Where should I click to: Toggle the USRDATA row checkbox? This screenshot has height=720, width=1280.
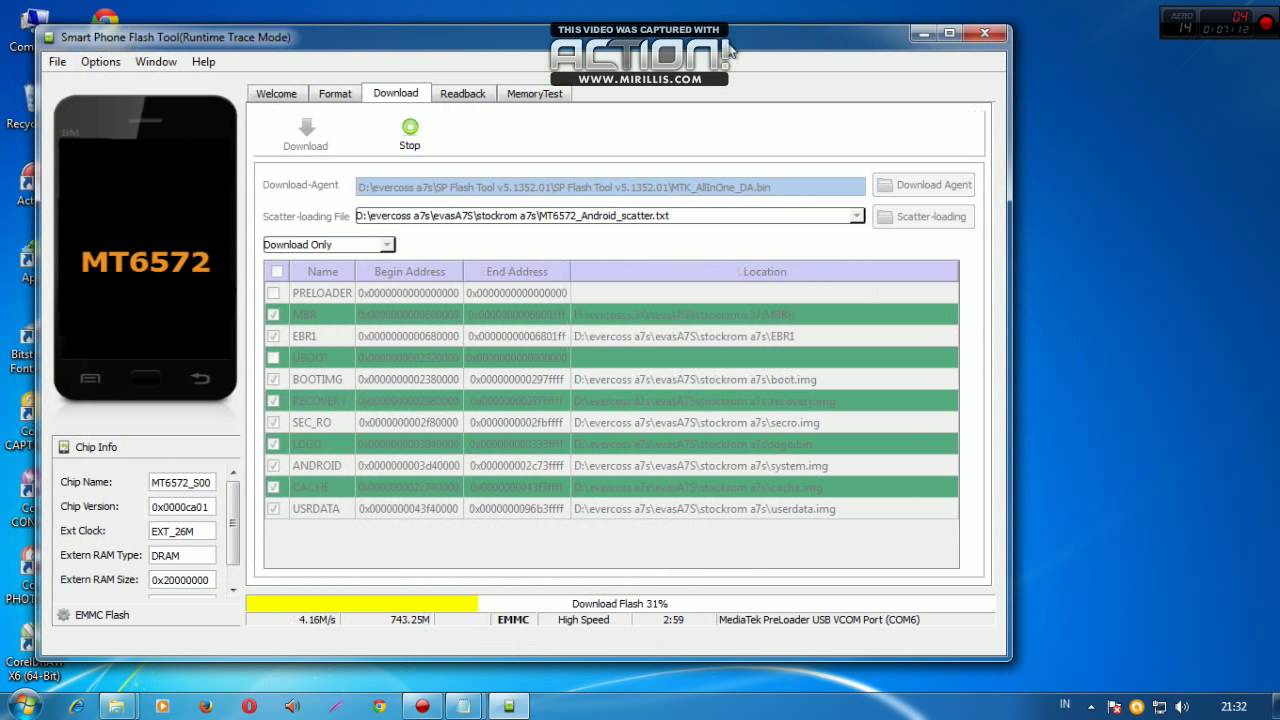tap(274, 508)
